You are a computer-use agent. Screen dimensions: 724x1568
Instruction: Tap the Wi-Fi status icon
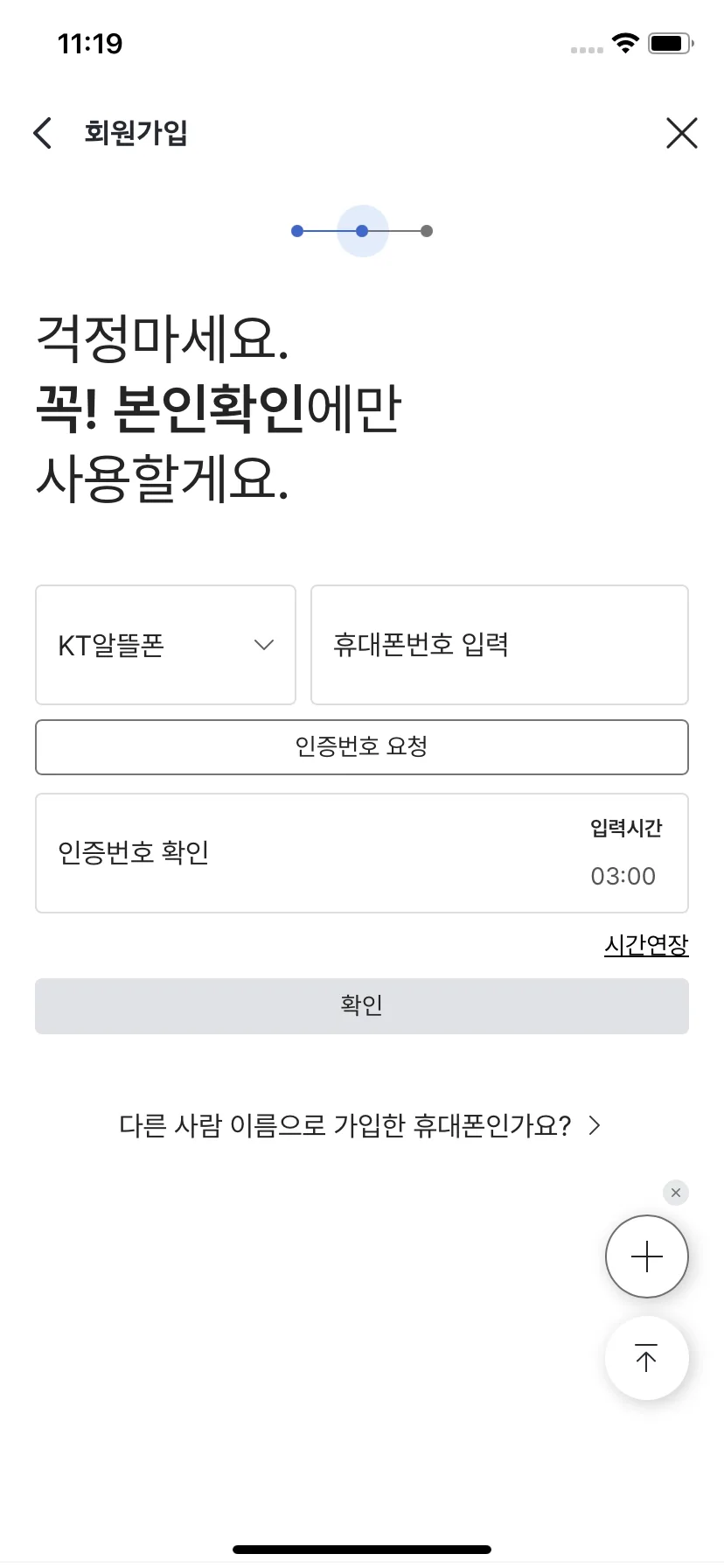point(625,43)
